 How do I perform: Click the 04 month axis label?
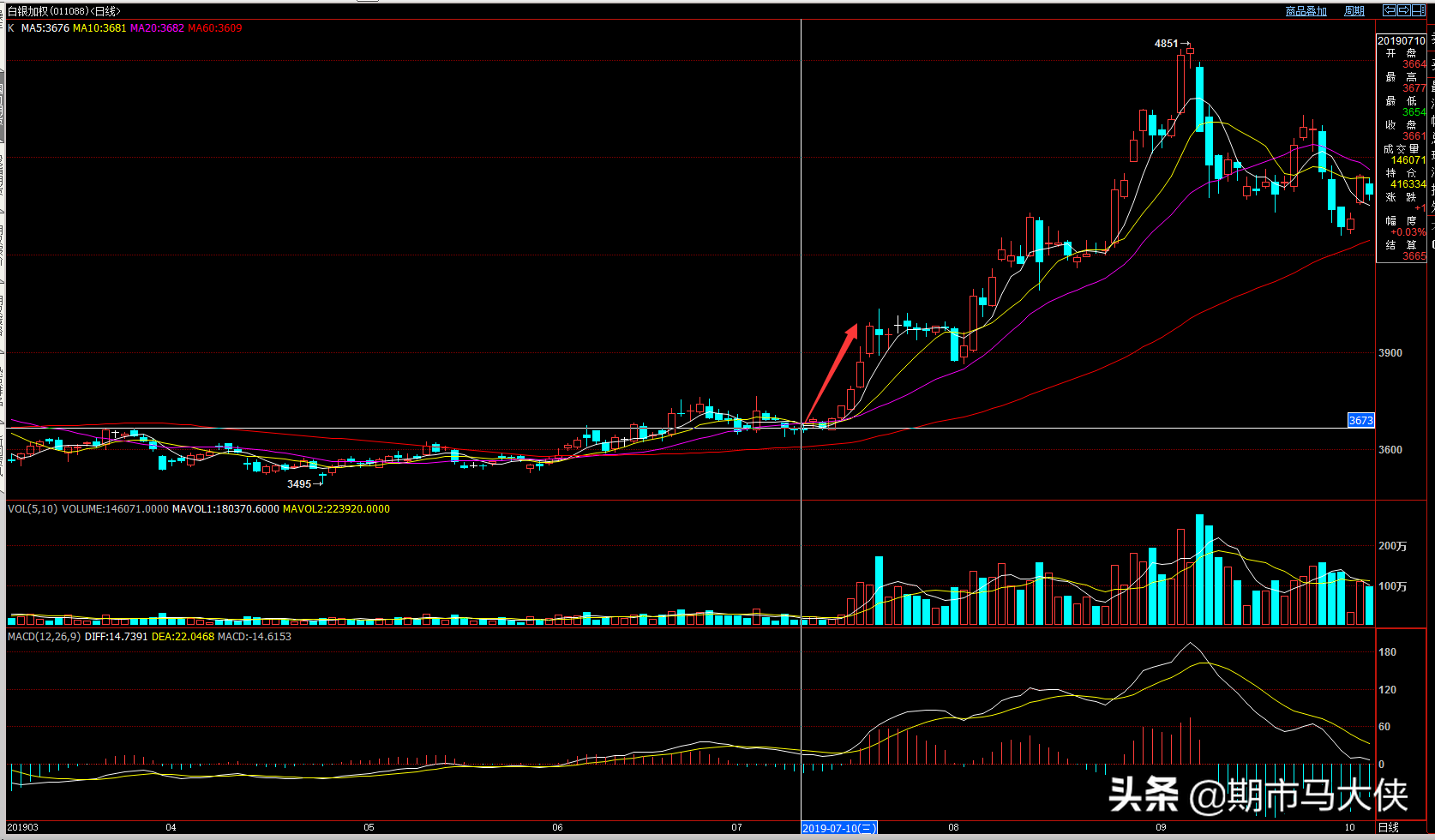(x=171, y=827)
